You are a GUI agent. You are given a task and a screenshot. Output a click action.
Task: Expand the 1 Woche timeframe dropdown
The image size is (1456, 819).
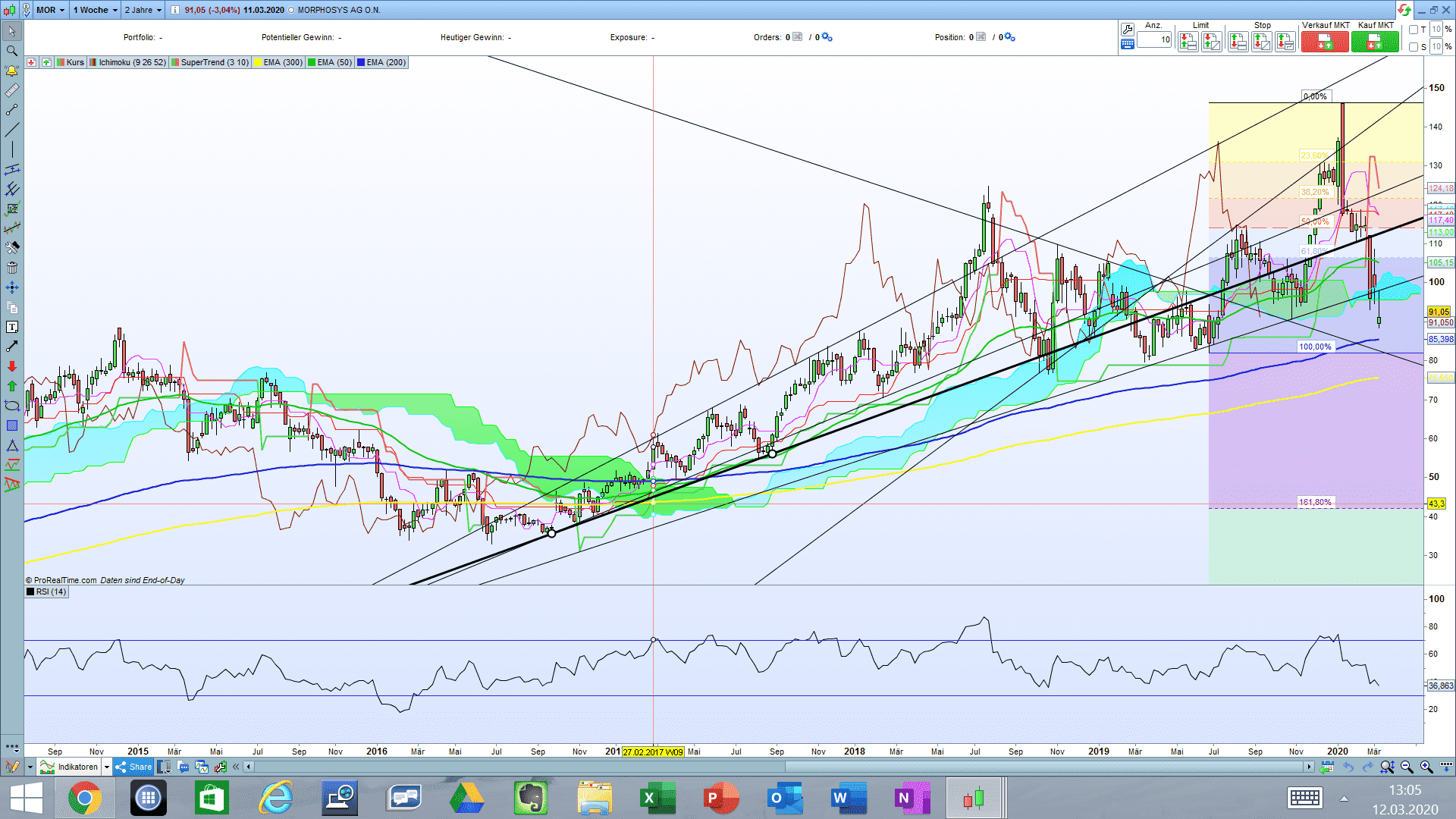pyautogui.click(x=96, y=10)
